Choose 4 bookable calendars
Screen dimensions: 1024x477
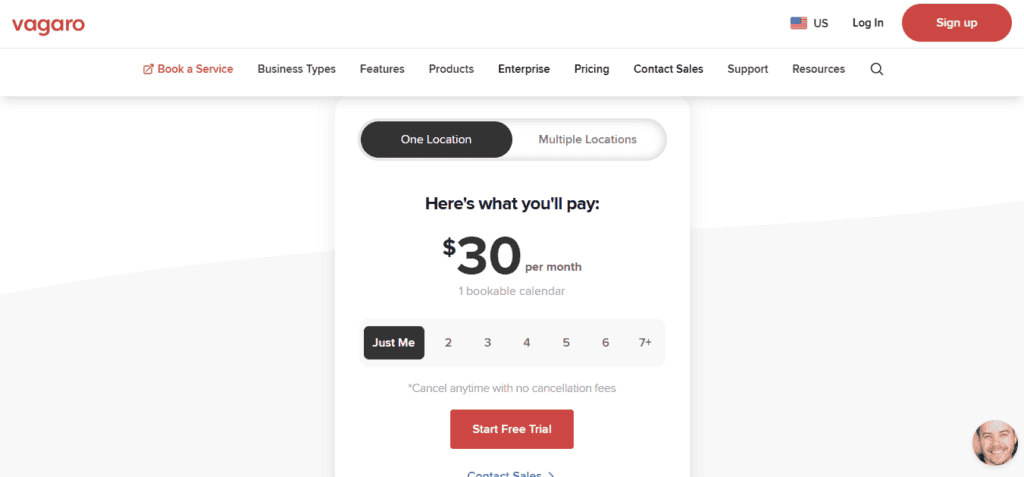pos(526,342)
